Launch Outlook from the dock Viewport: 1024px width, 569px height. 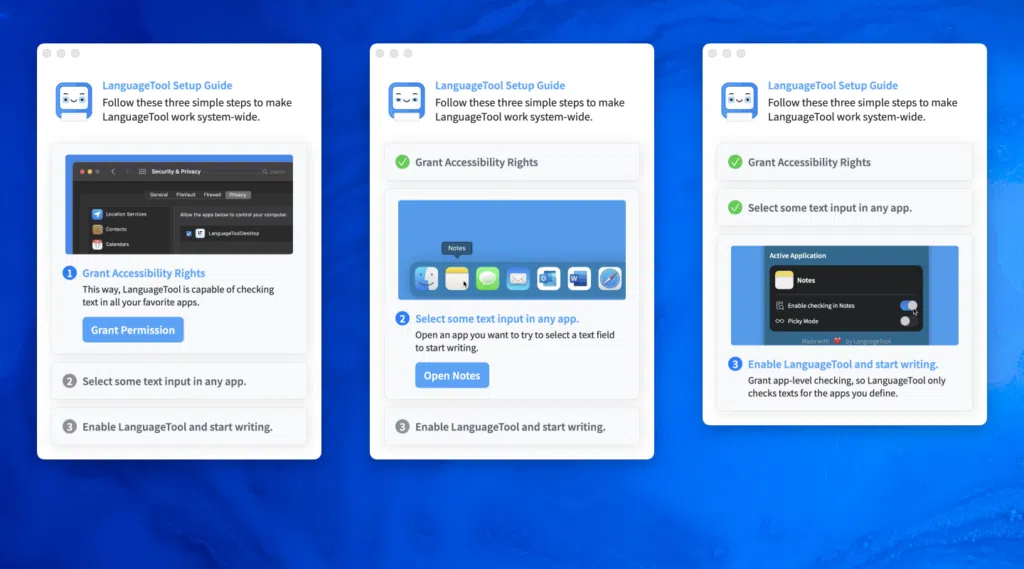(548, 279)
